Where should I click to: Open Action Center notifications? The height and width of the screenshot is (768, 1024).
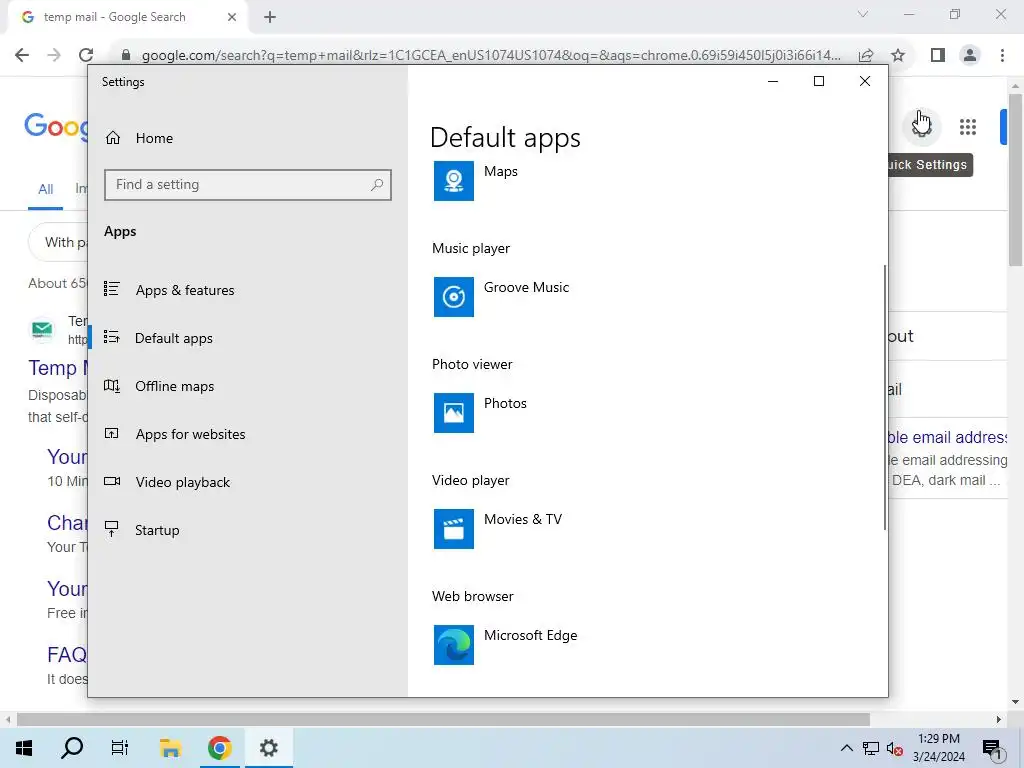[991, 748]
